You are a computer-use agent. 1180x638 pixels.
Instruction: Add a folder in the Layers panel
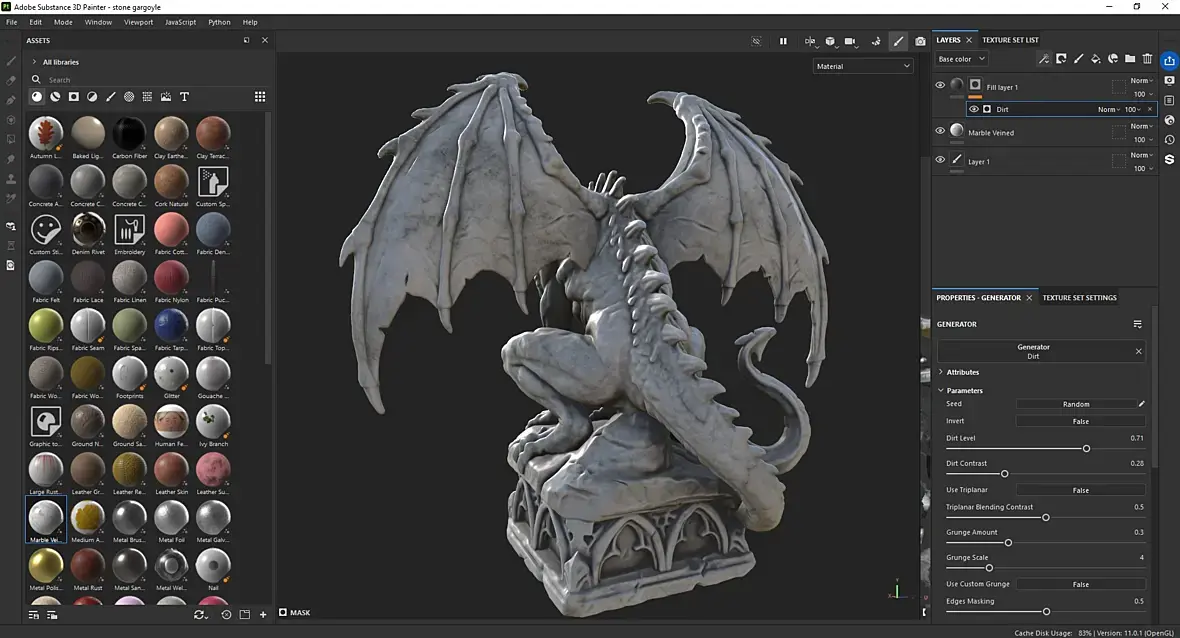1130,59
